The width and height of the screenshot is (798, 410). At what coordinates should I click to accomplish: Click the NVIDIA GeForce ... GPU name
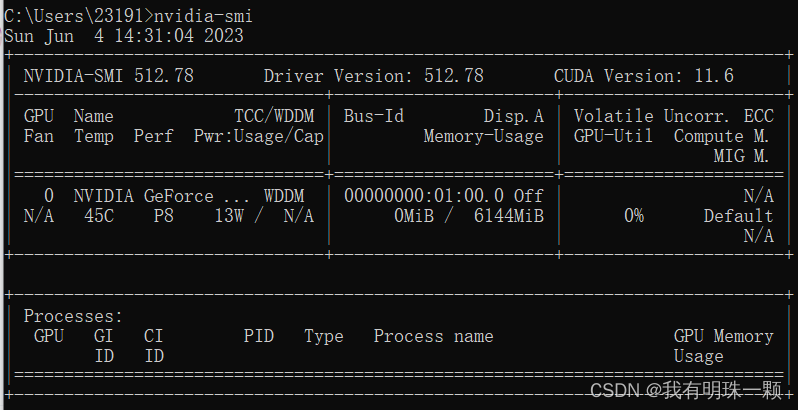click(x=161, y=196)
